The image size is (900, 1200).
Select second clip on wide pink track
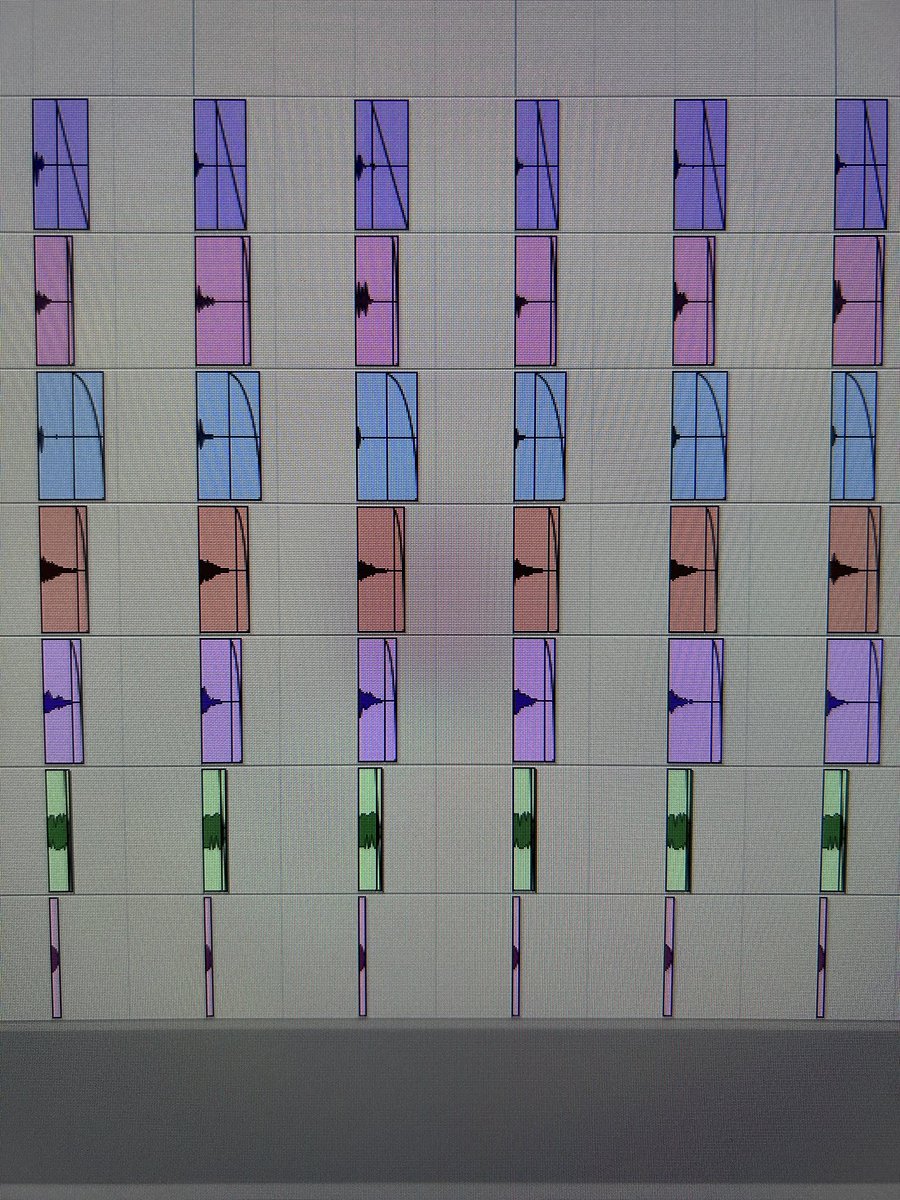223,301
